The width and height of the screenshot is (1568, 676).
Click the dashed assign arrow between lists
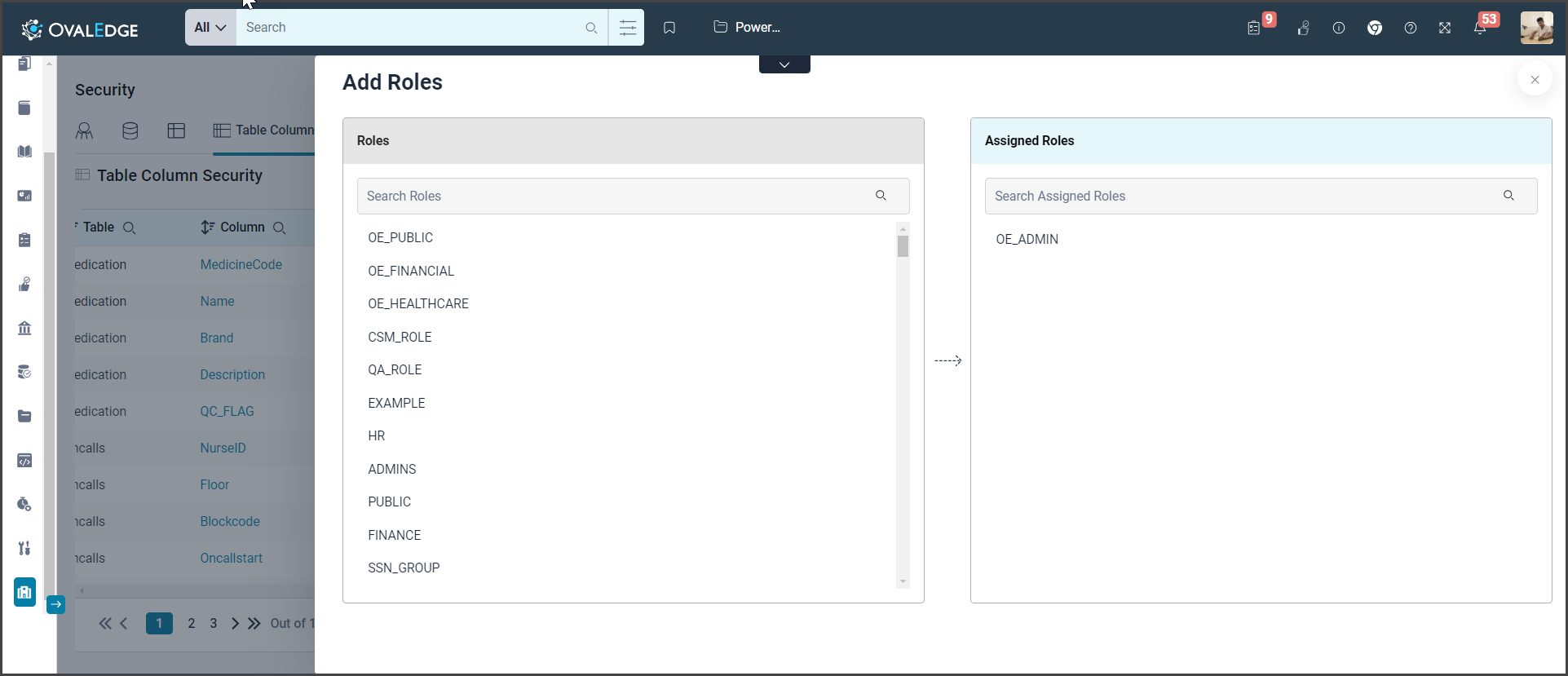[x=947, y=360]
